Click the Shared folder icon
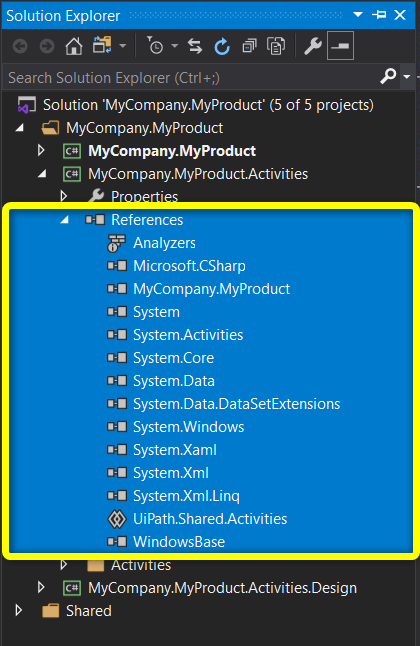Image resolution: width=420 pixels, height=646 pixels. click(x=51, y=611)
